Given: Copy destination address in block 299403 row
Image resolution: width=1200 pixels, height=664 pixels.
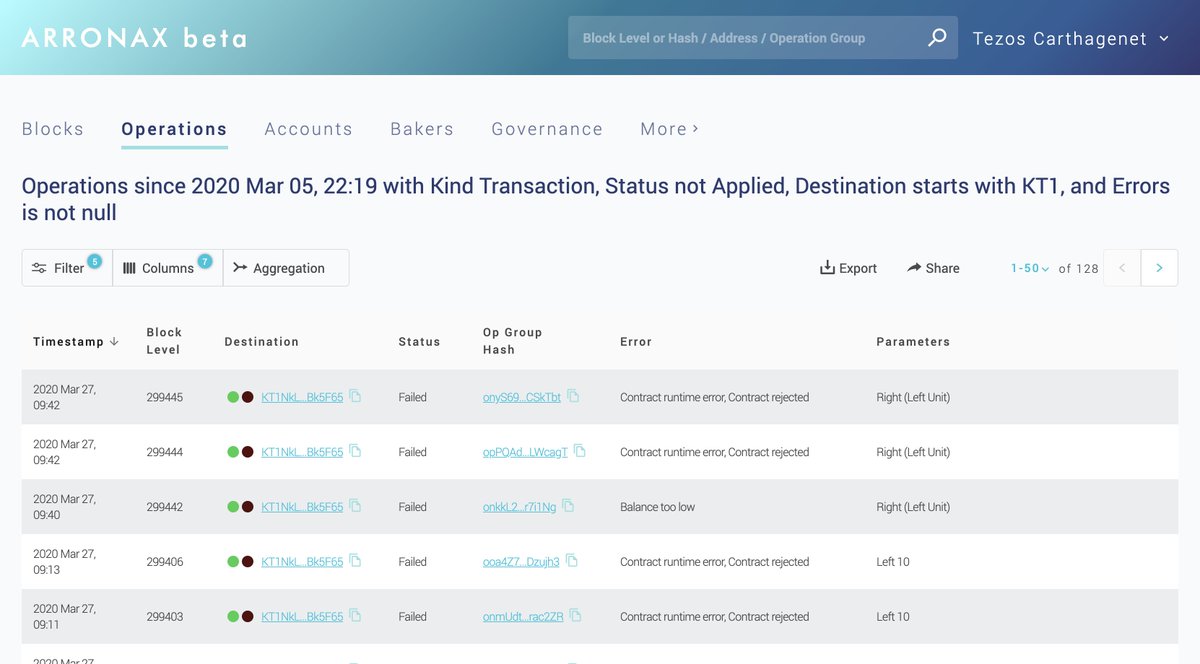Looking at the screenshot, I should click(355, 616).
